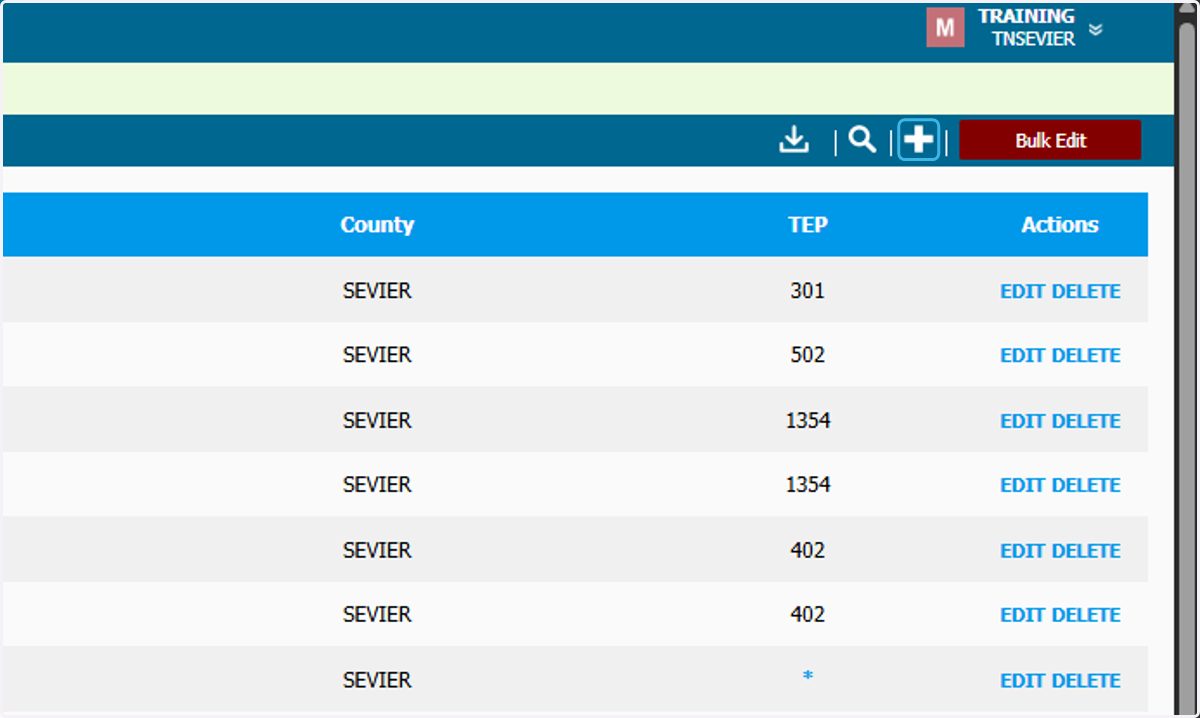Viewport: 1200px width, 718px height.
Task: Click EDIT in the second 1354 row
Action: coord(1023,485)
